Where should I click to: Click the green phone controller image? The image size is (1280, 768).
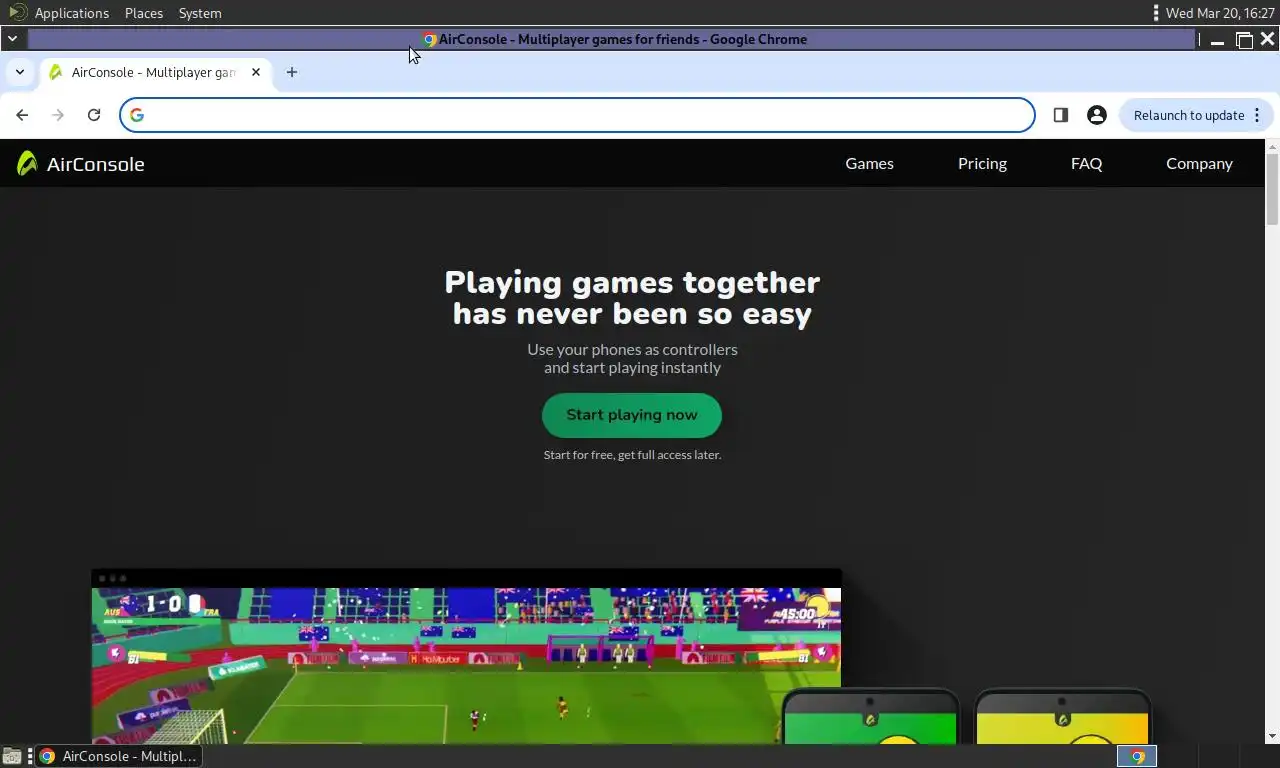(x=870, y=718)
